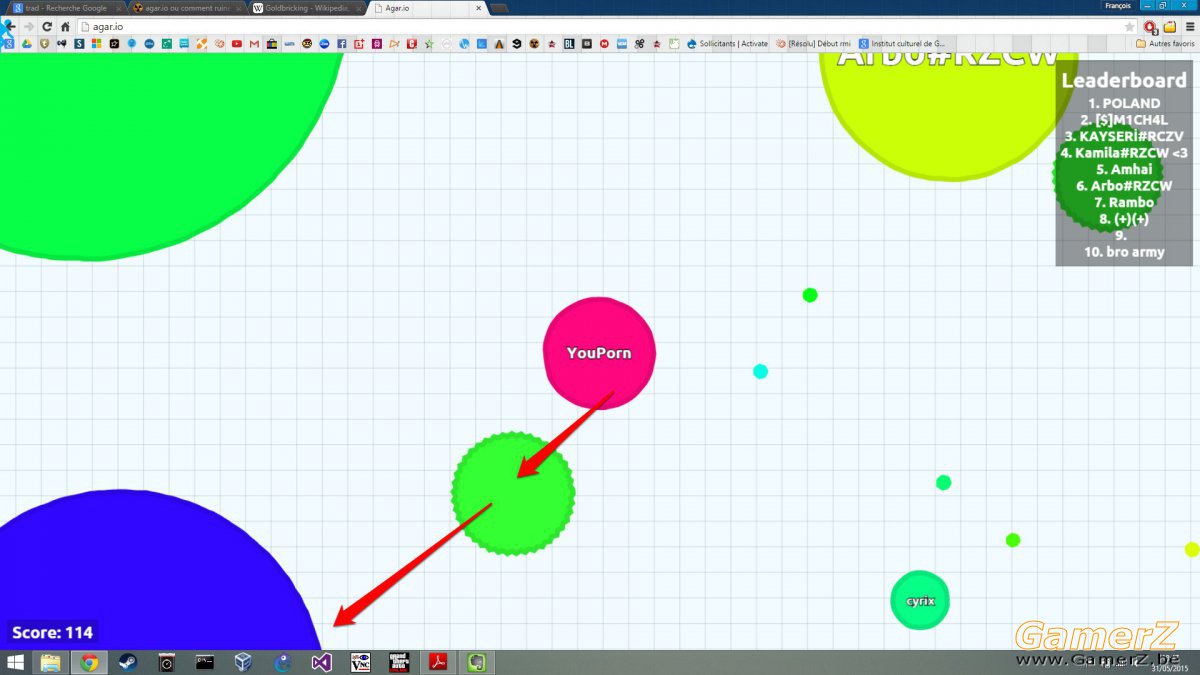The image size is (1200, 675).
Task: Open the 'Institut culturel de G...' bookmark
Action: coord(900,44)
